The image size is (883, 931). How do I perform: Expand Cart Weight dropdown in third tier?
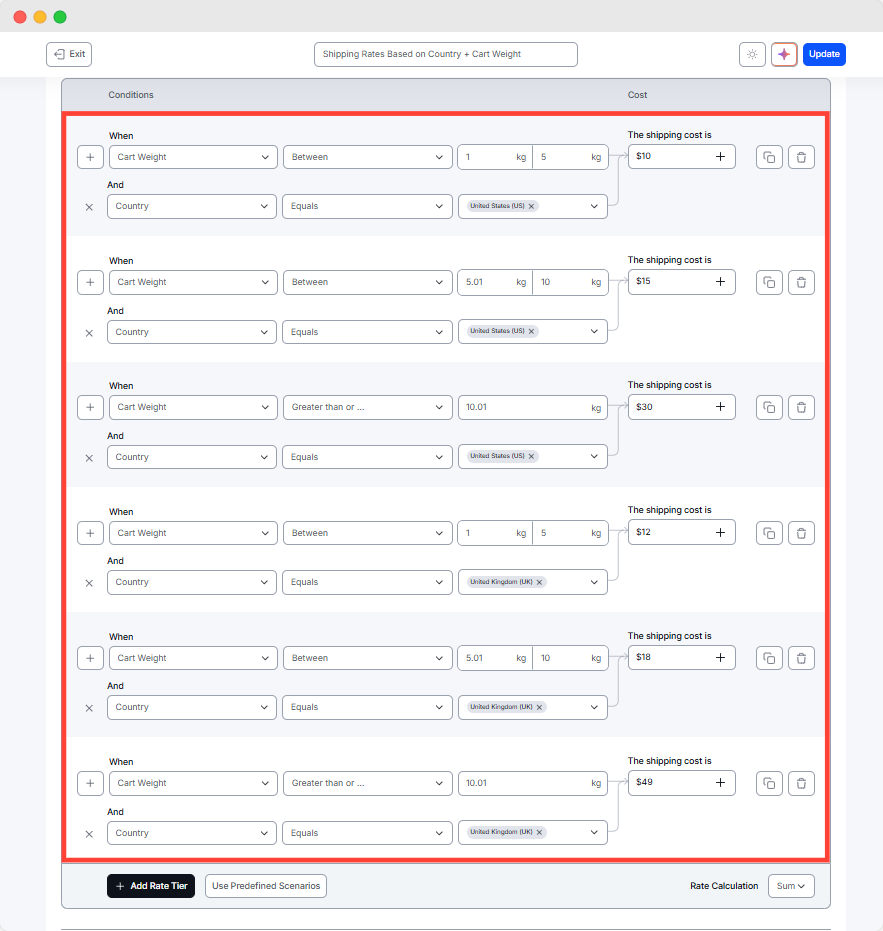[x=191, y=407]
